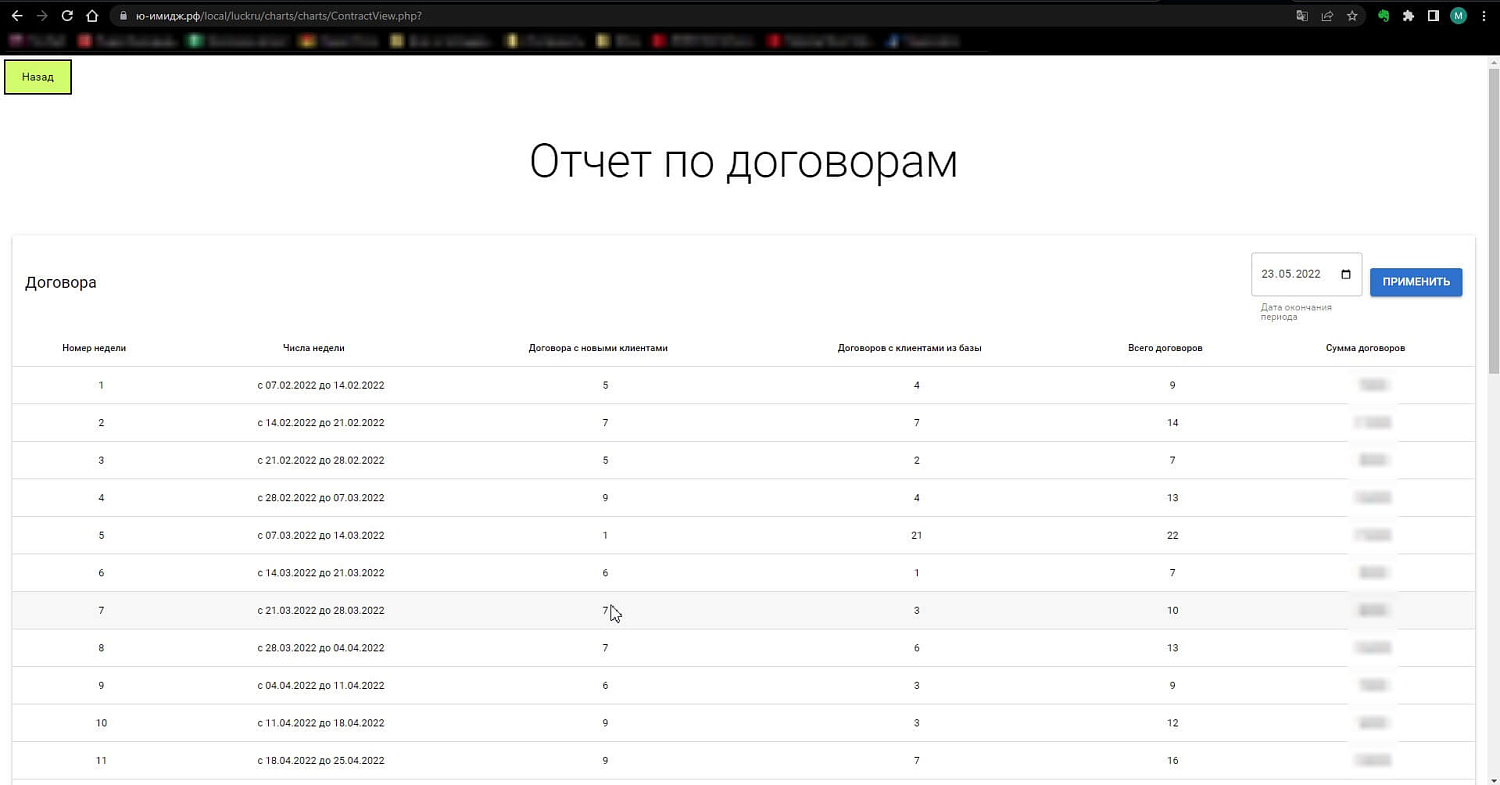Bookmark the page via the star icon

tap(1352, 16)
